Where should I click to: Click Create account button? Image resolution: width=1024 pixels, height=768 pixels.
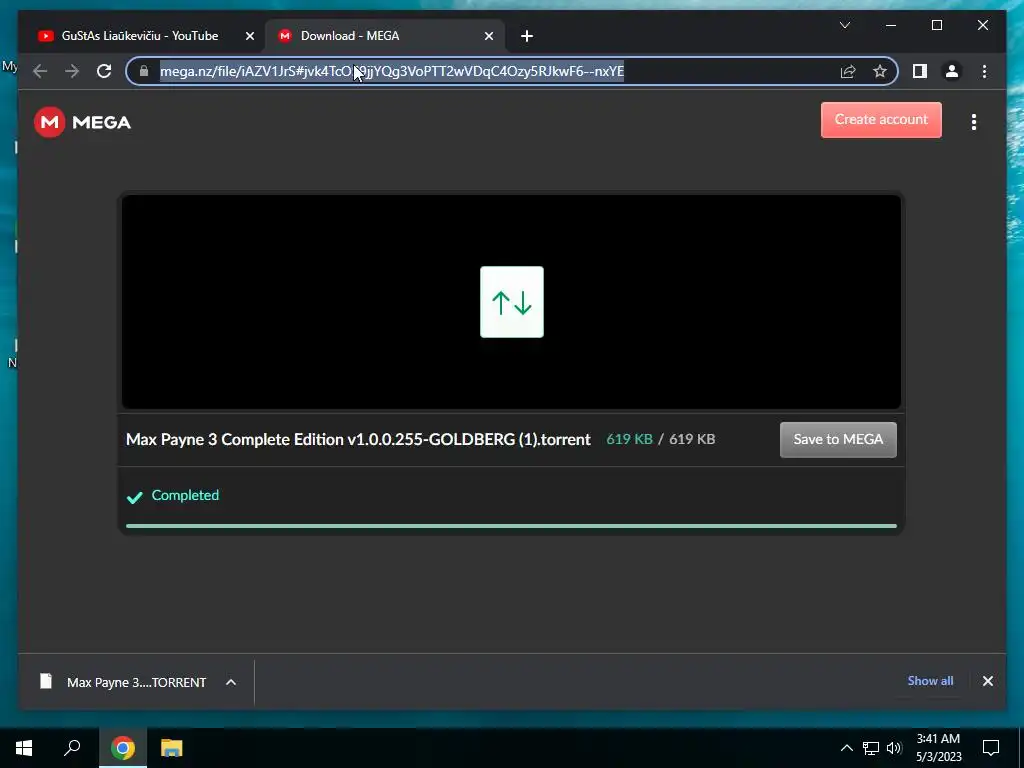click(881, 120)
